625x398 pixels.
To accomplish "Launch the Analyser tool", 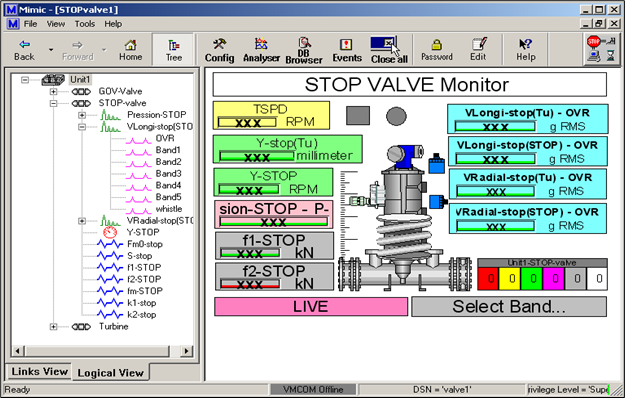I will 261,50.
